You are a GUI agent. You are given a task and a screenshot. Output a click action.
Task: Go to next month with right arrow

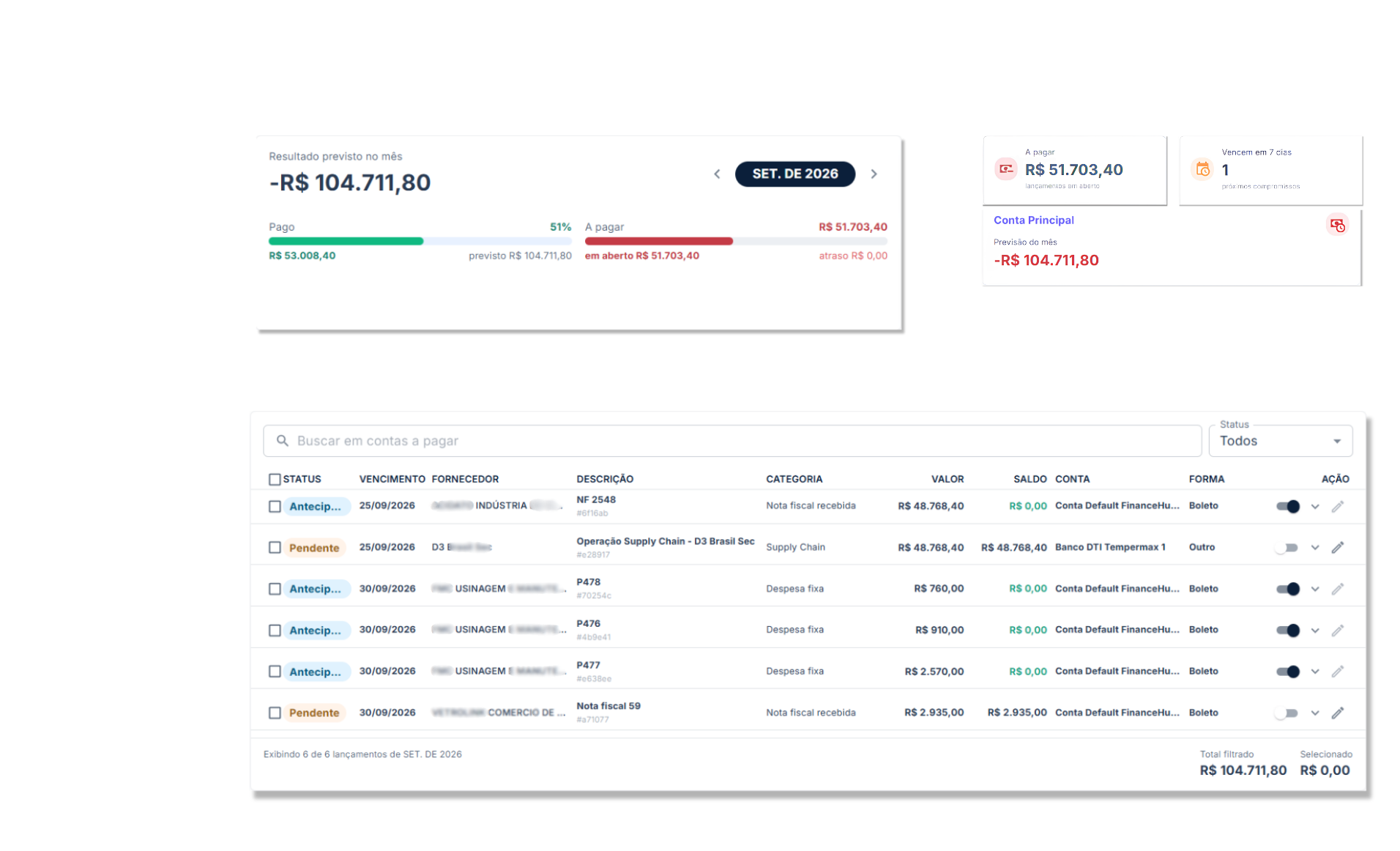[874, 174]
